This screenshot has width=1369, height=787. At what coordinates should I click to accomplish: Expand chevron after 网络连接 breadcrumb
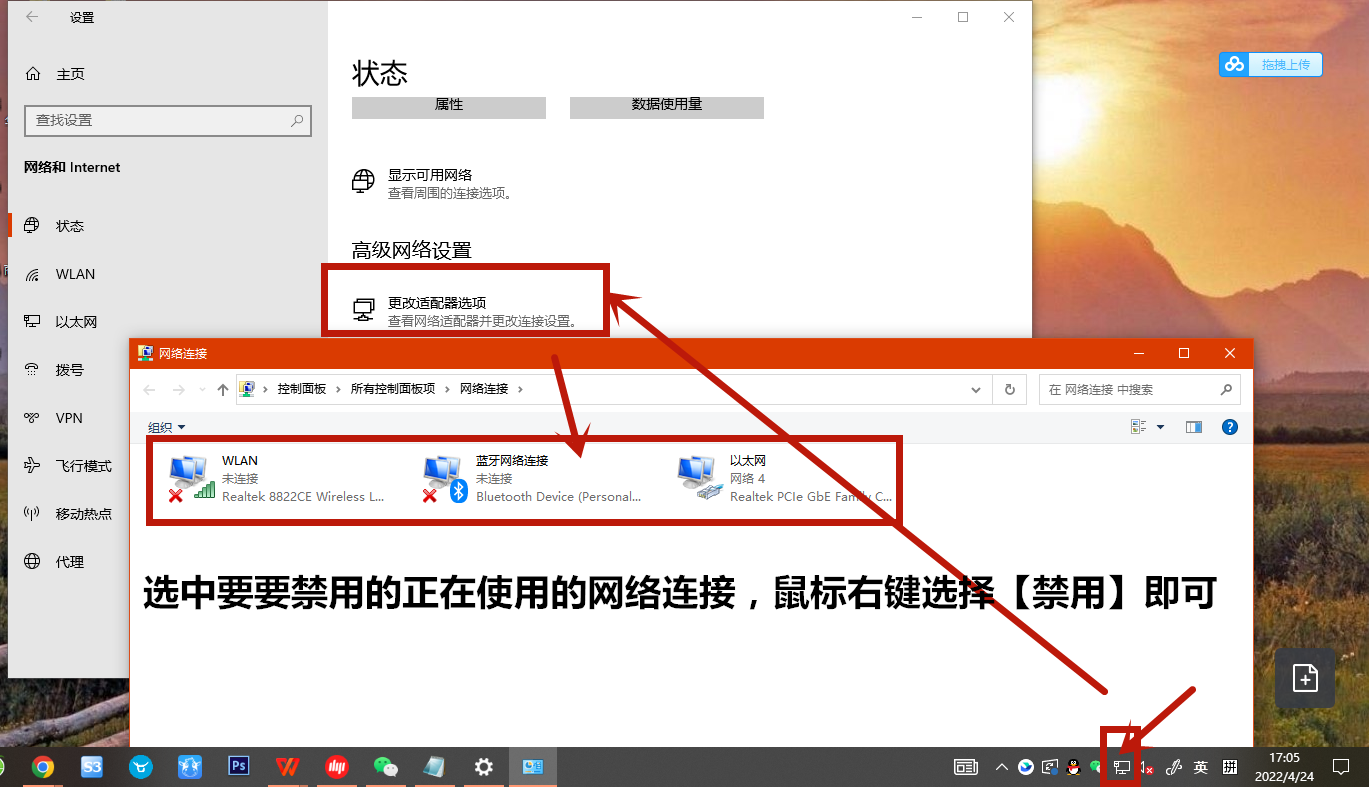tap(520, 389)
